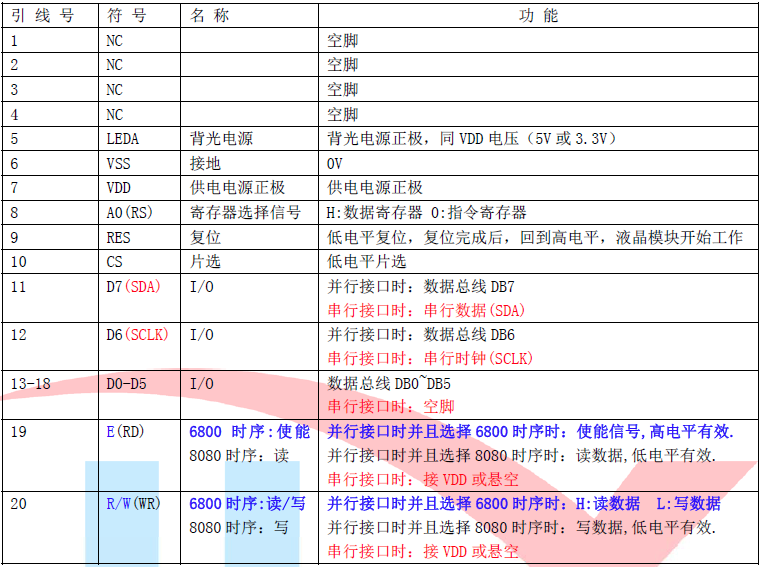
Task: Click the RES symbol cell
Action: 118,237
